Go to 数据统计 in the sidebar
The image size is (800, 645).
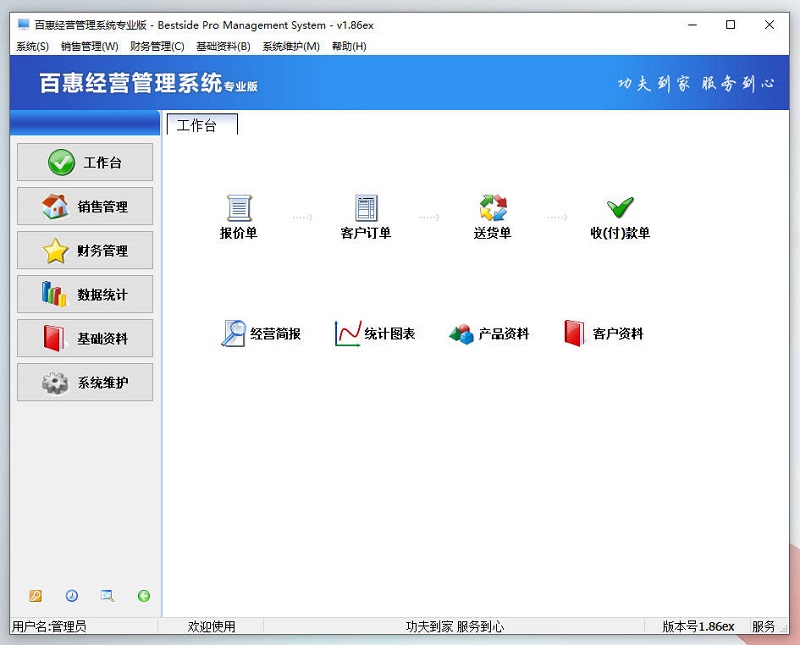click(x=85, y=294)
